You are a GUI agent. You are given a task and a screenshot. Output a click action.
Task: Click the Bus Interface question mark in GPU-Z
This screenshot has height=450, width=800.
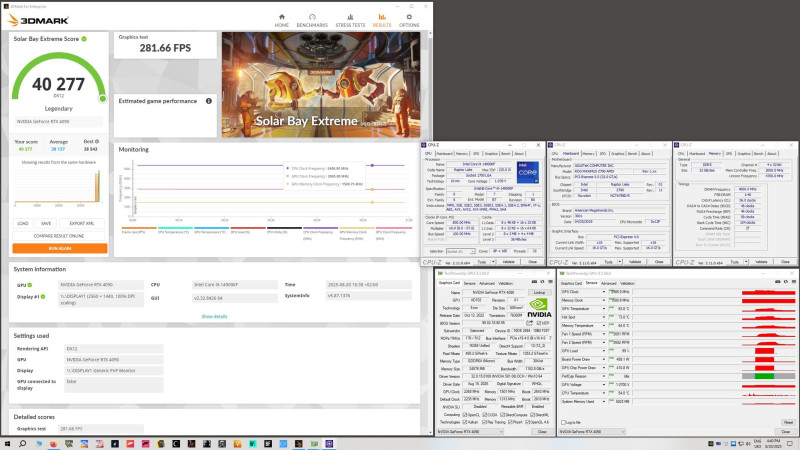click(550, 338)
